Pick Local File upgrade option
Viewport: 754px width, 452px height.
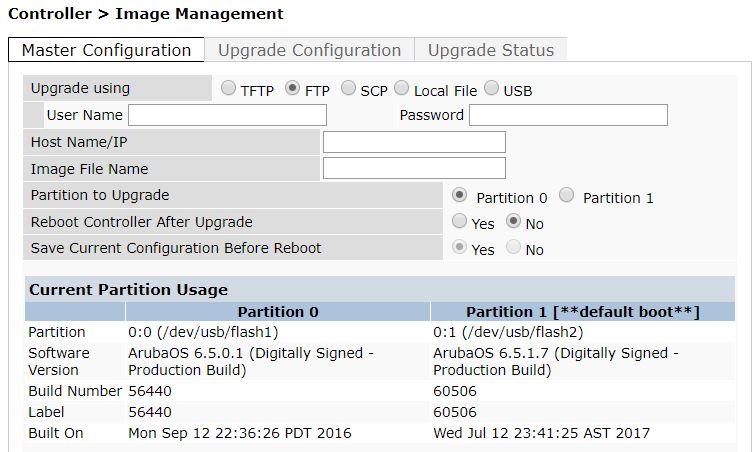402,89
